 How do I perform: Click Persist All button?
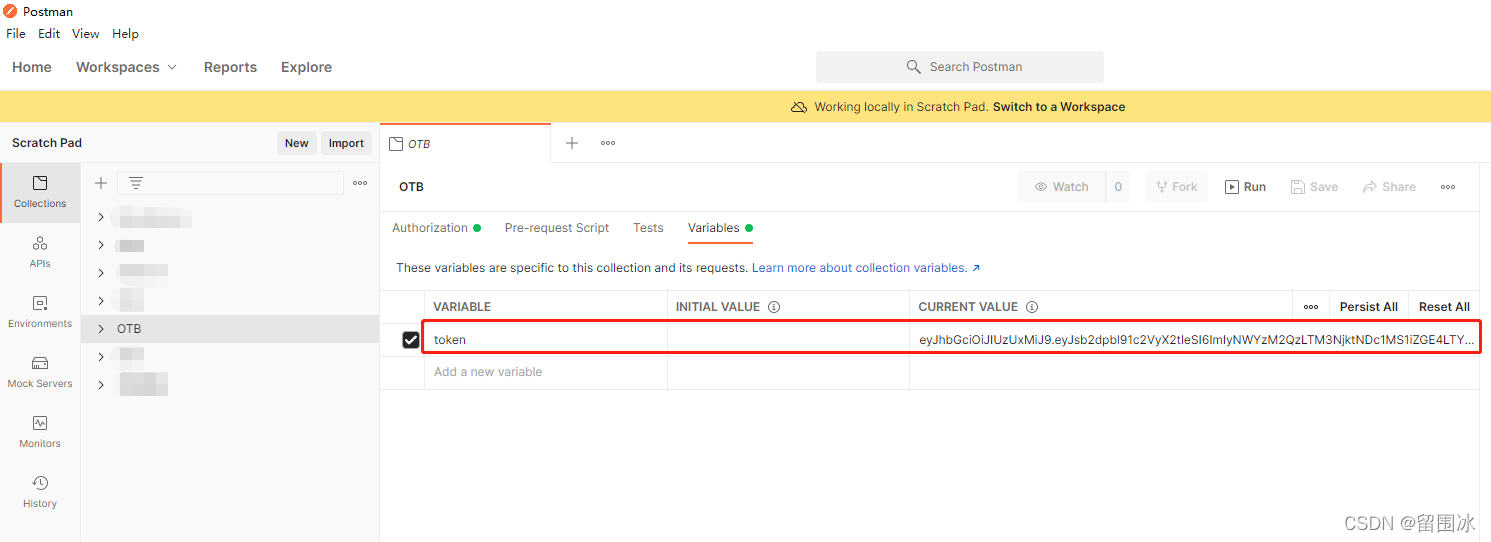[1369, 307]
